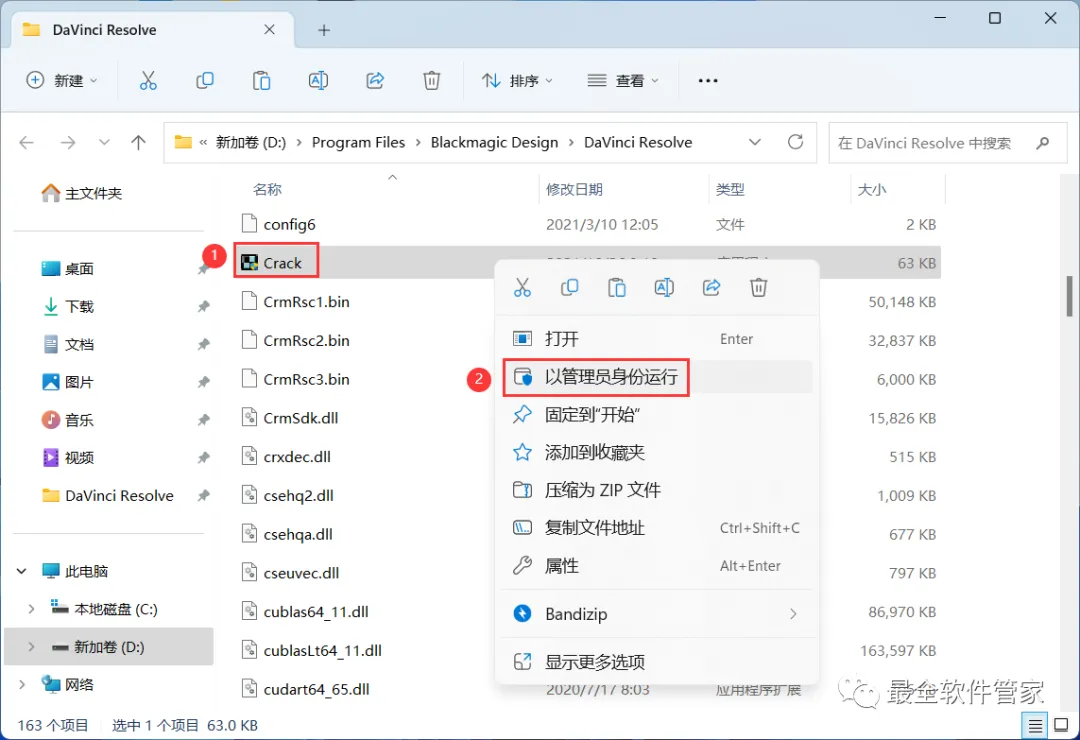This screenshot has height=740, width=1080.
Task: Close the DaVinci Resolve tab
Action: point(269,30)
